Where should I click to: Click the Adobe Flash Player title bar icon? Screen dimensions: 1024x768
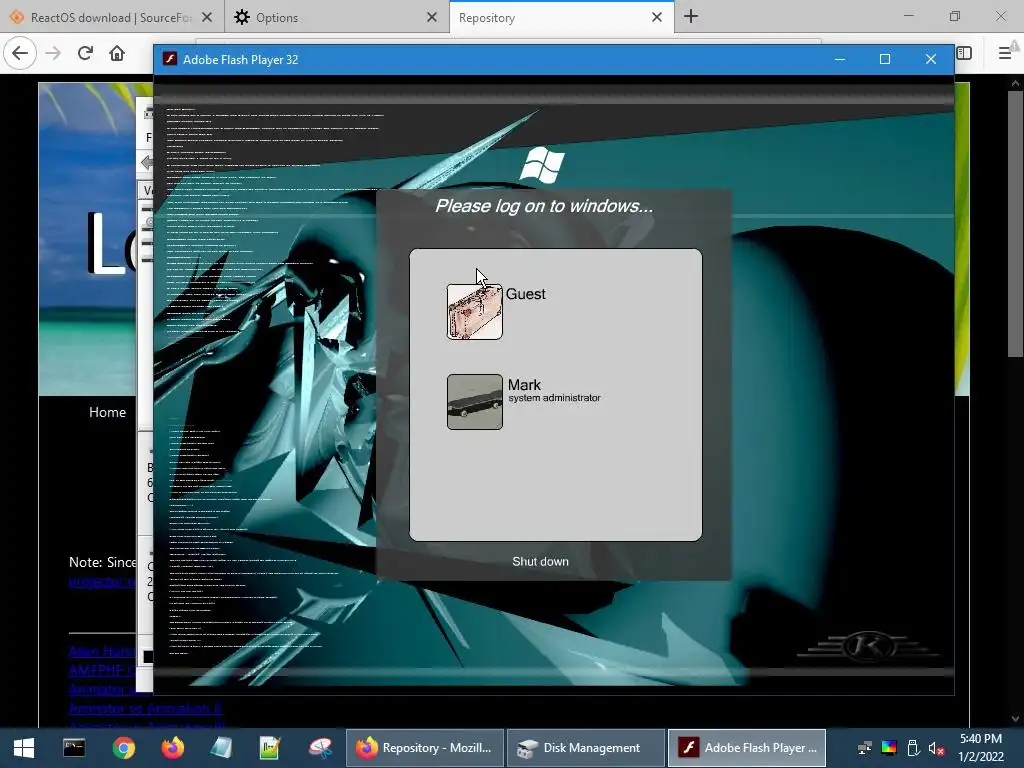click(170, 59)
